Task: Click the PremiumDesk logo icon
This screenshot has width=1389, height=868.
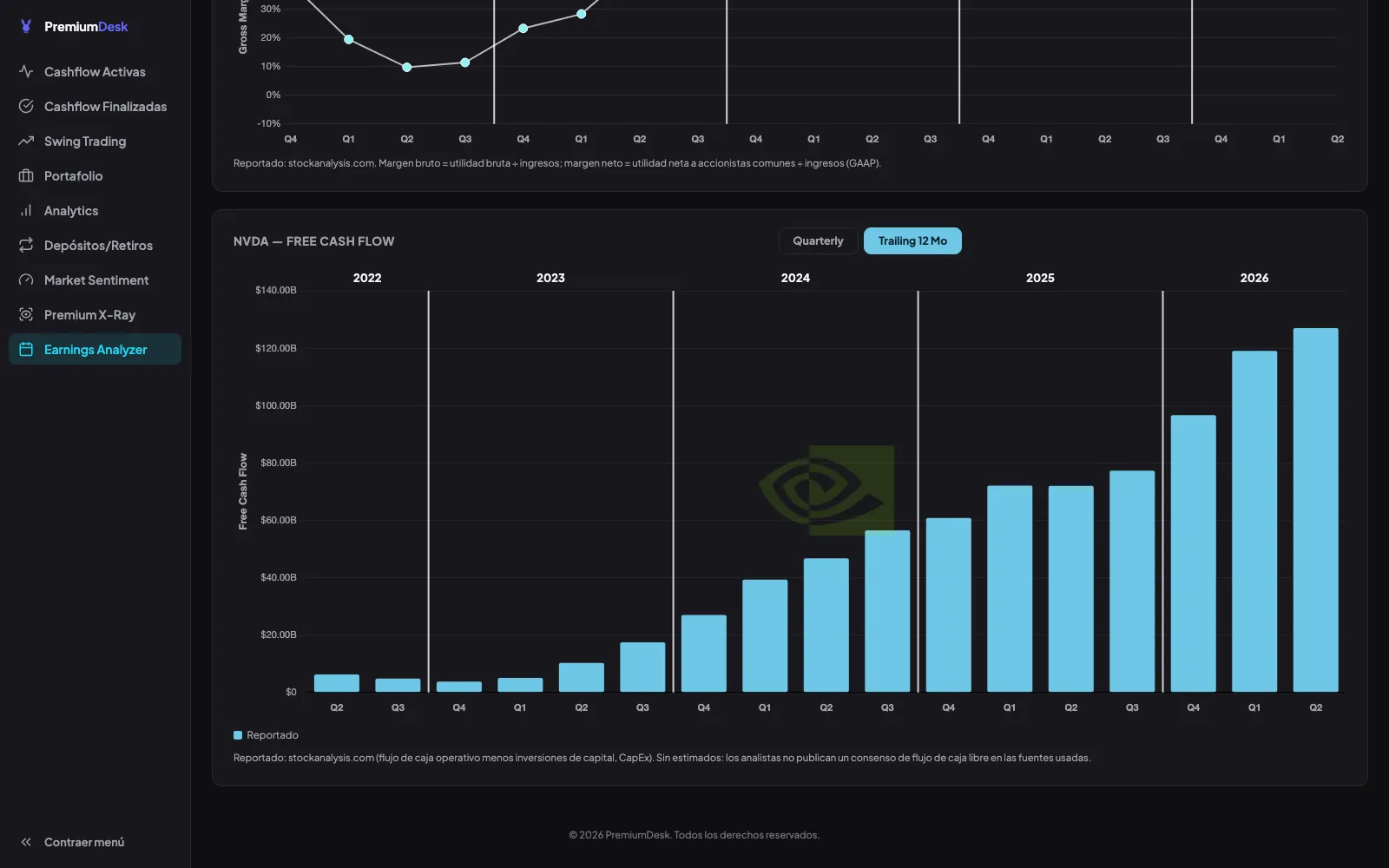Action: [26, 27]
